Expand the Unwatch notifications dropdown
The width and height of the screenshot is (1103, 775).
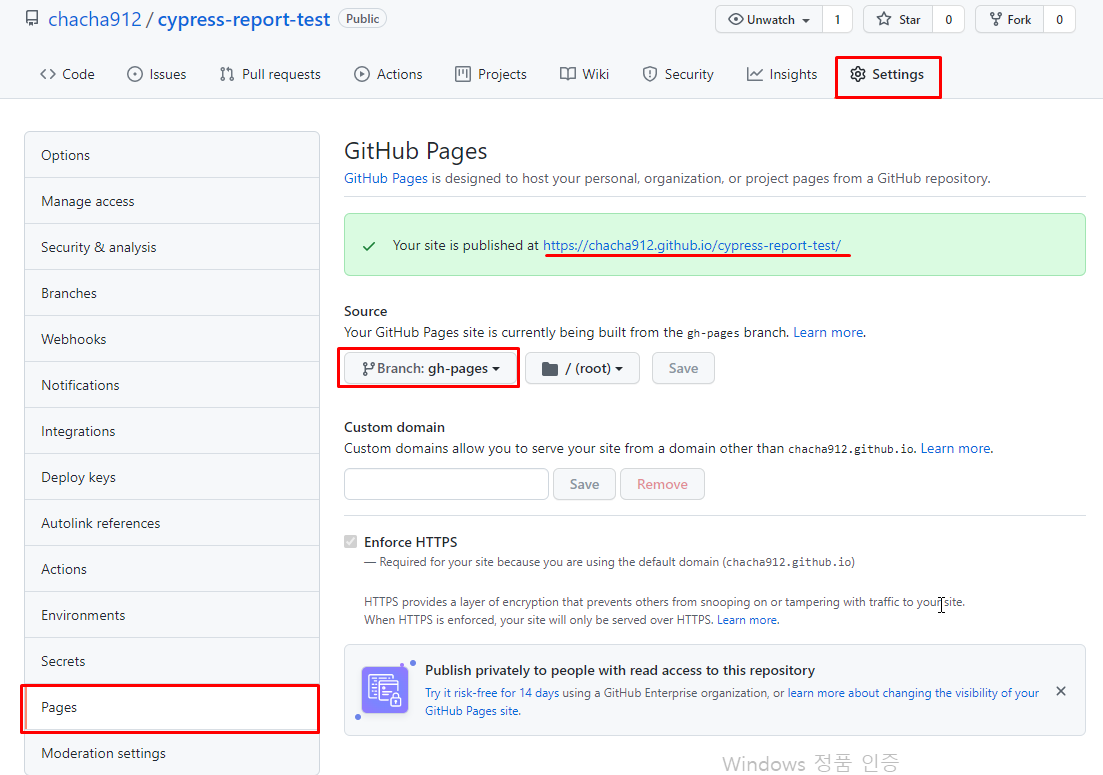click(x=769, y=19)
